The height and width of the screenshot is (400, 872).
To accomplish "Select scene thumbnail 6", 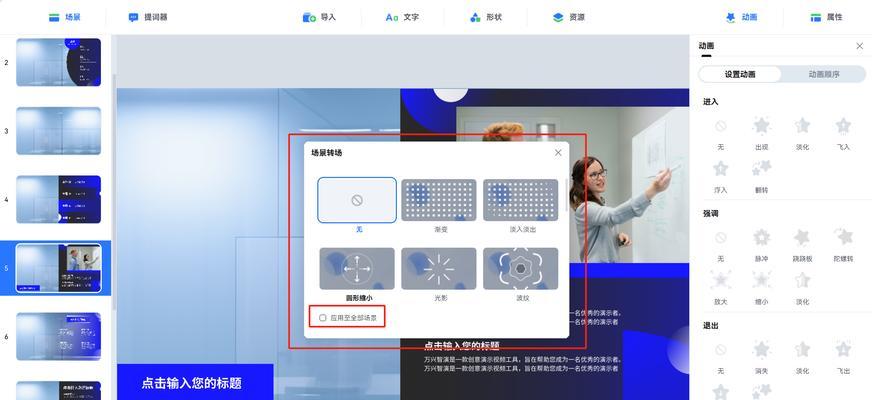I will coord(58,336).
